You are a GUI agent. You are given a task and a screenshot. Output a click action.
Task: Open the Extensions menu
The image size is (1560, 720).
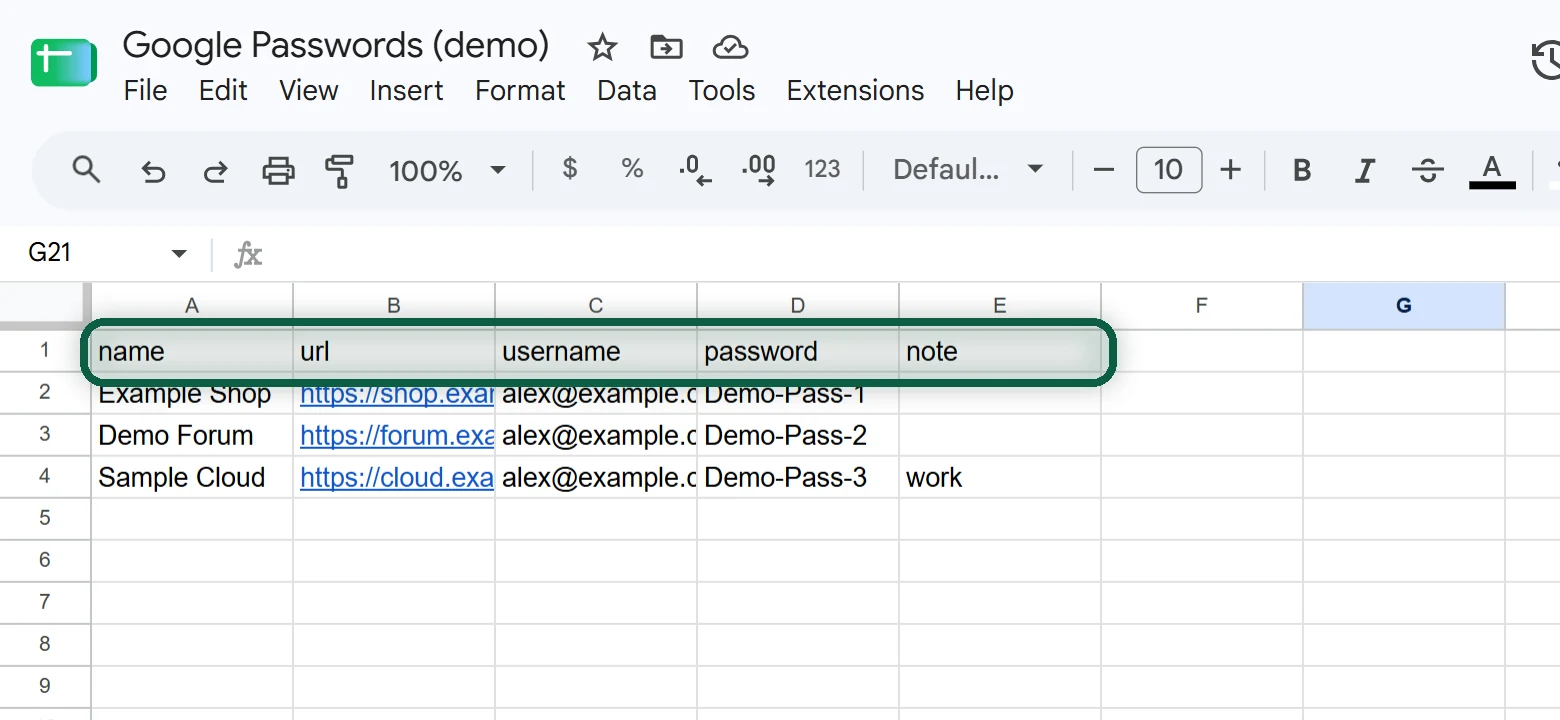(855, 90)
